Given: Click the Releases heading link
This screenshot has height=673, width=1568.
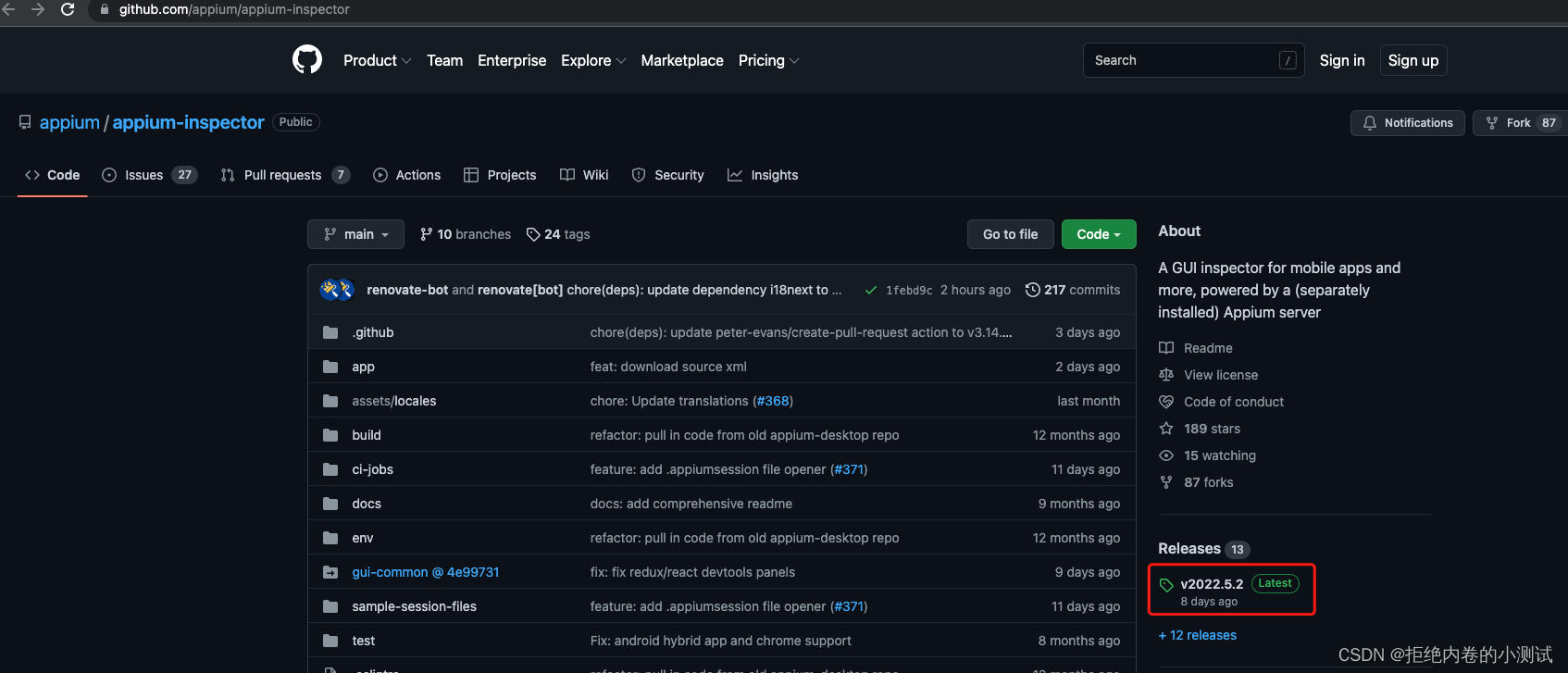Looking at the screenshot, I should pyautogui.click(x=1189, y=549).
